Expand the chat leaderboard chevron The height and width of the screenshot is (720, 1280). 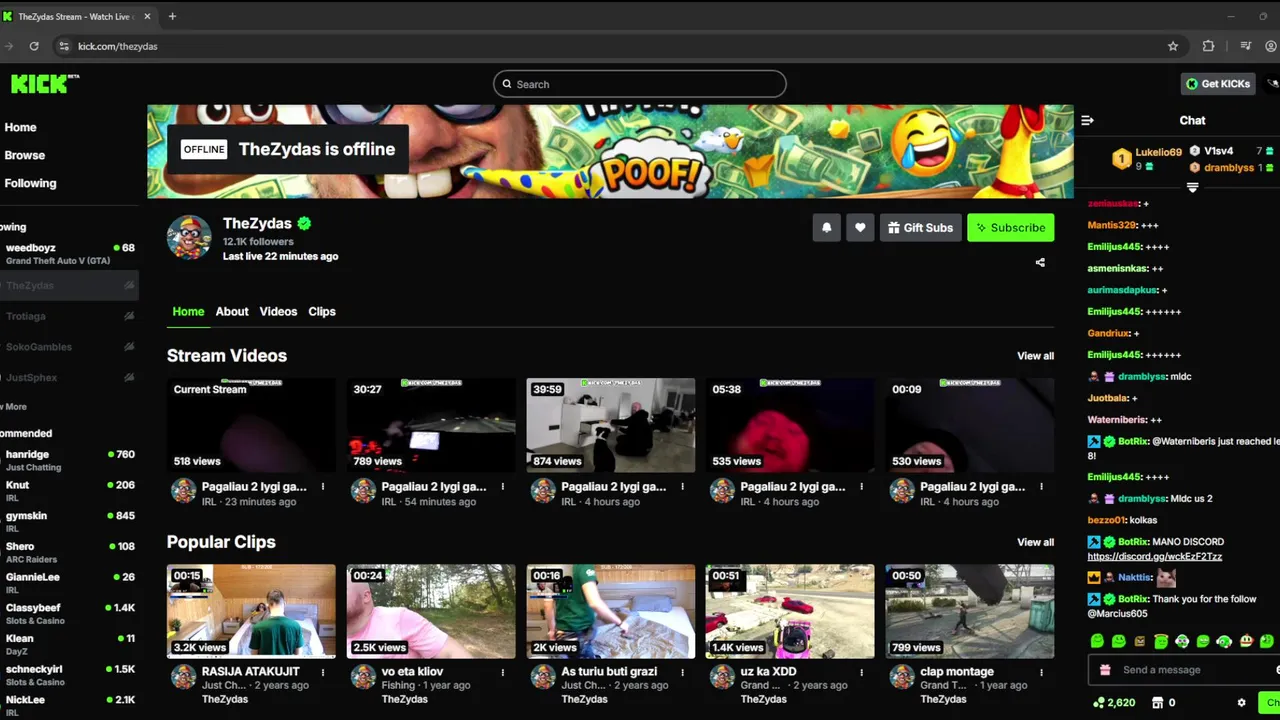click(x=1192, y=187)
